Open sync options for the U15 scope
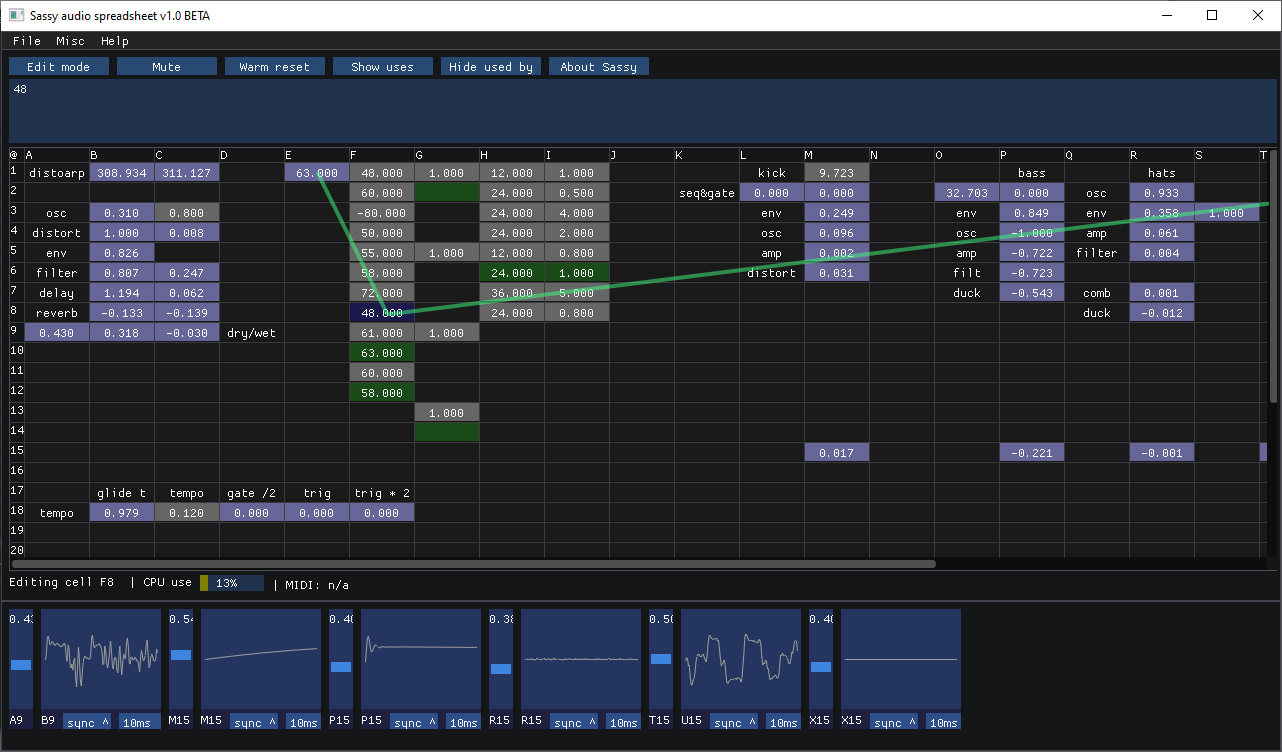Screen dimensions: 1282x752 coord(734,721)
